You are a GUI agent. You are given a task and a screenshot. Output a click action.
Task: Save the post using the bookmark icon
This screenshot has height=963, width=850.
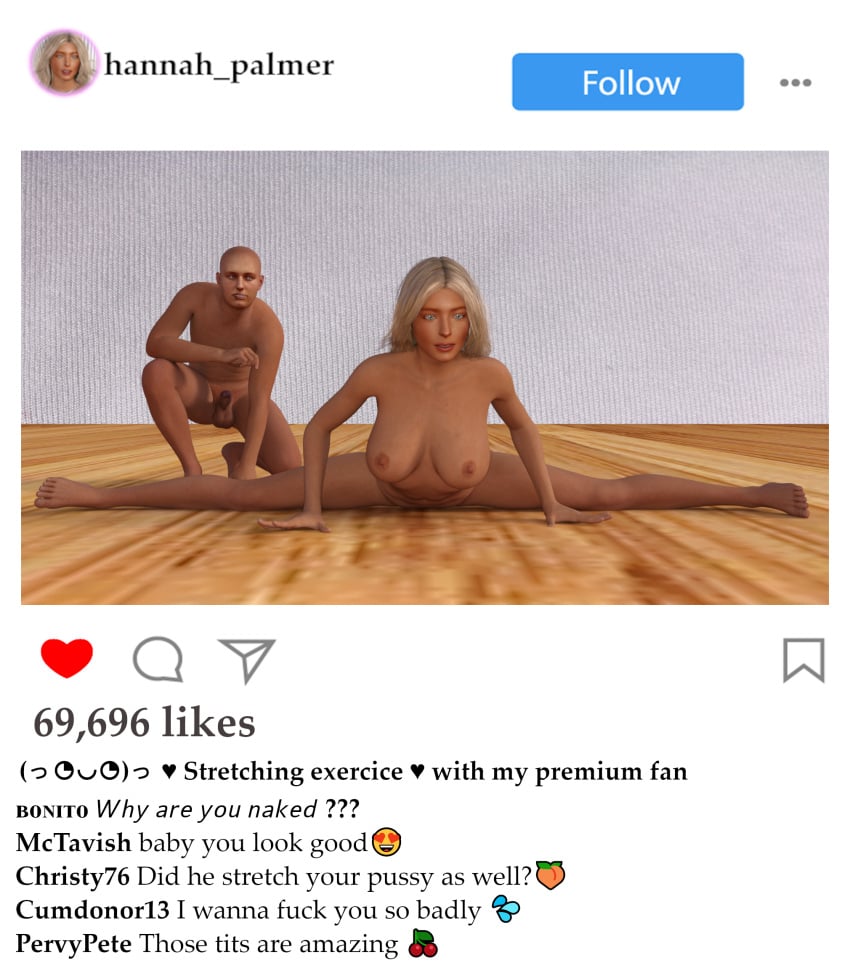(x=803, y=660)
